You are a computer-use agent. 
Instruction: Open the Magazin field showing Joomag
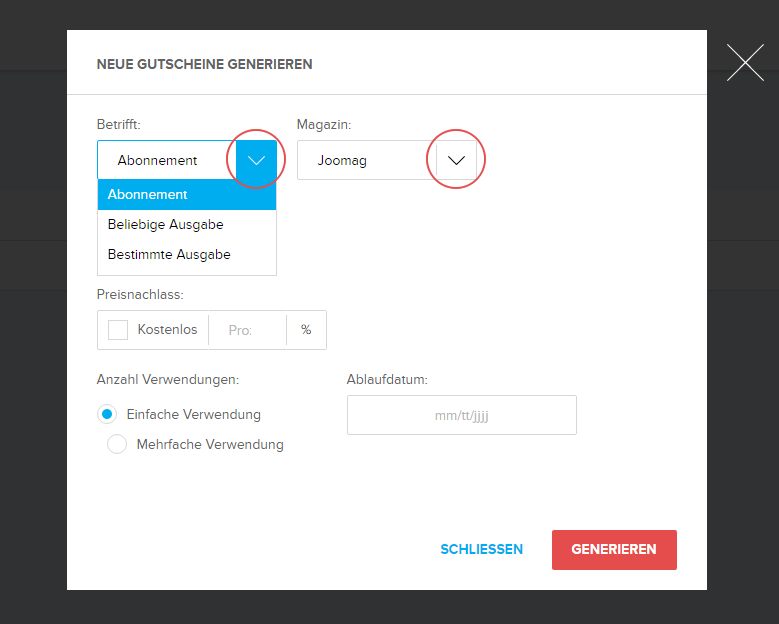coord(365,160)
